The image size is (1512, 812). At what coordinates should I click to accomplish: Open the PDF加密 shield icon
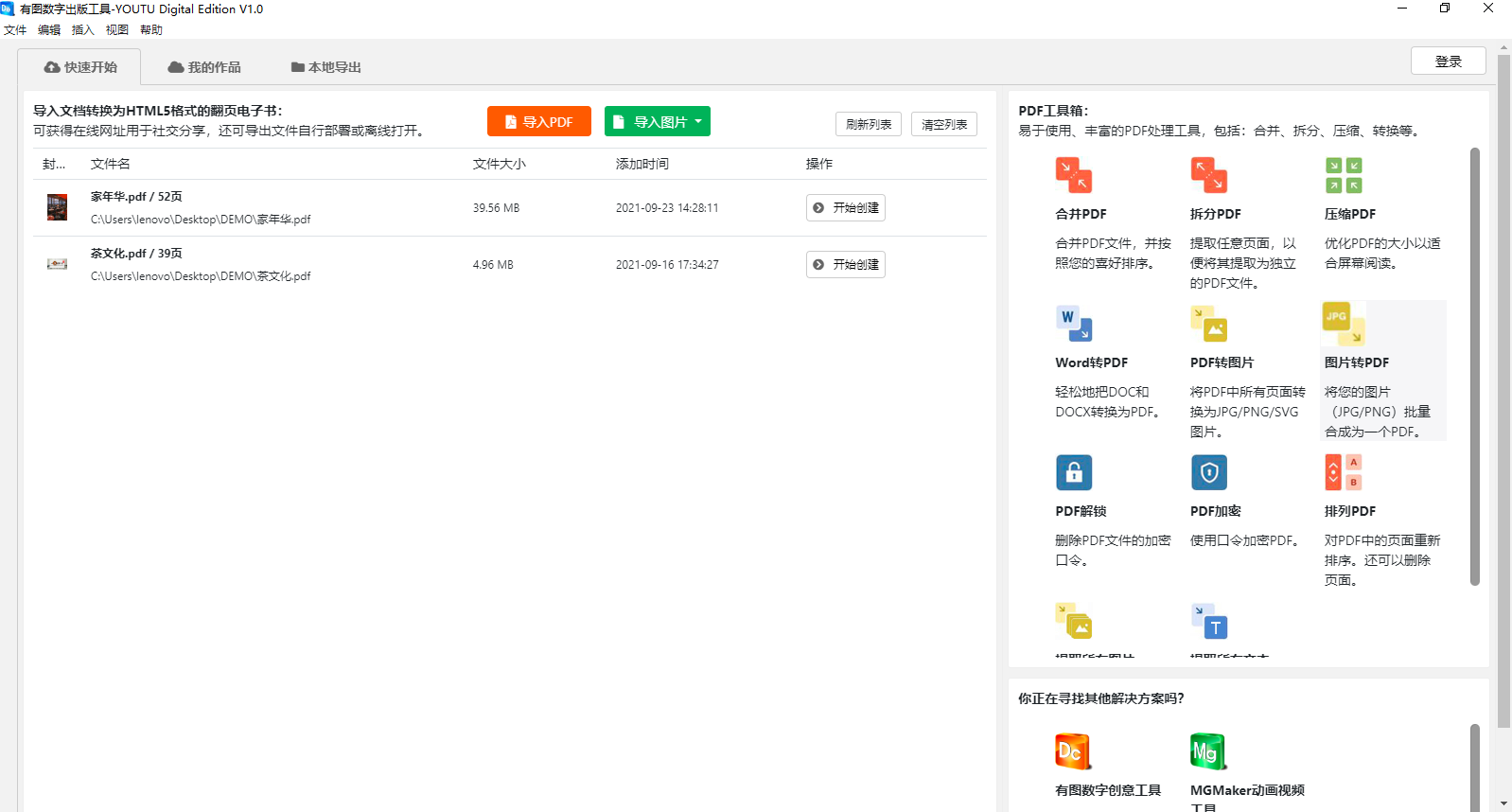1208,472
